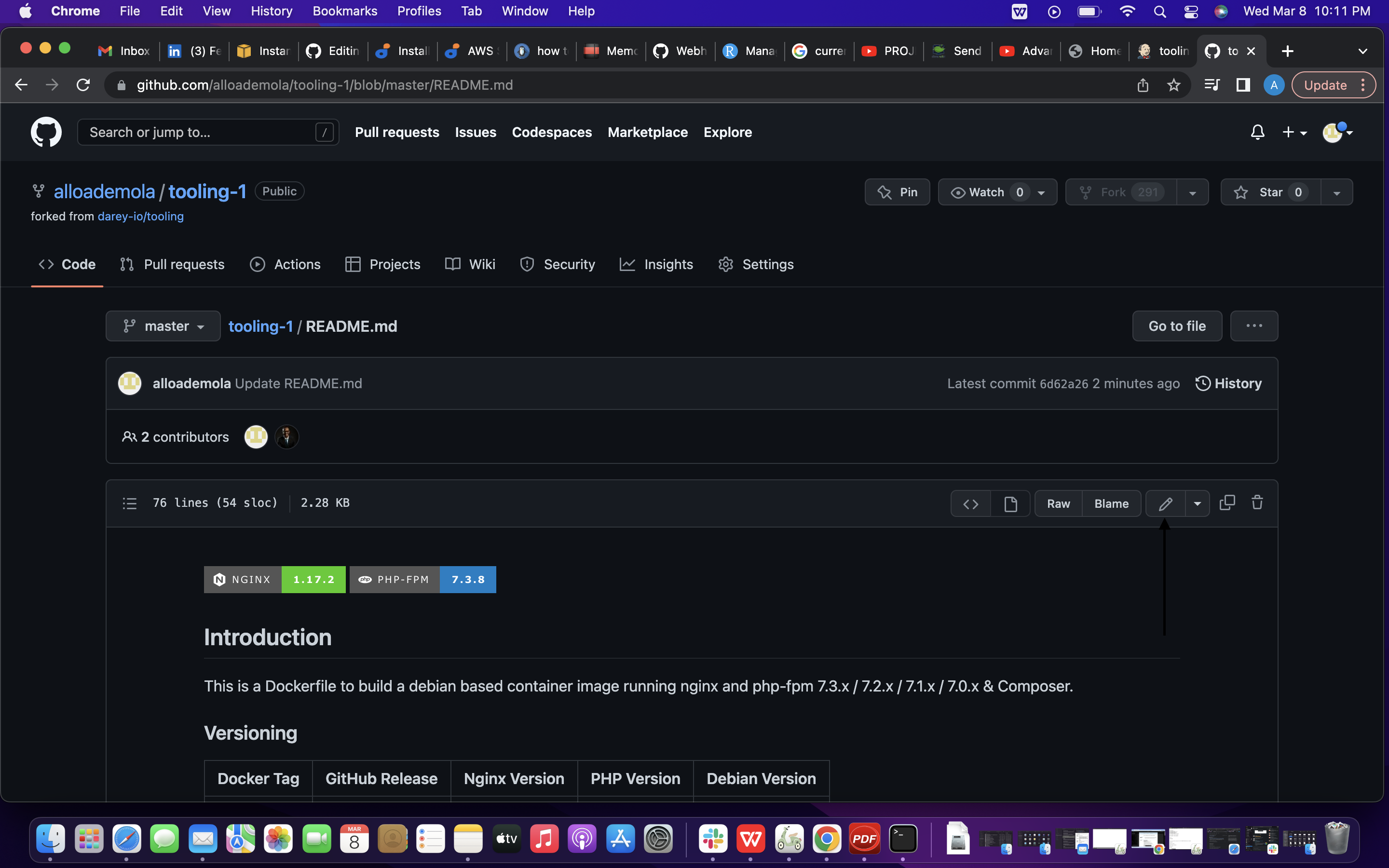Open the display code source view icon
Screen dimensions: 1389x868
[971, 503]
